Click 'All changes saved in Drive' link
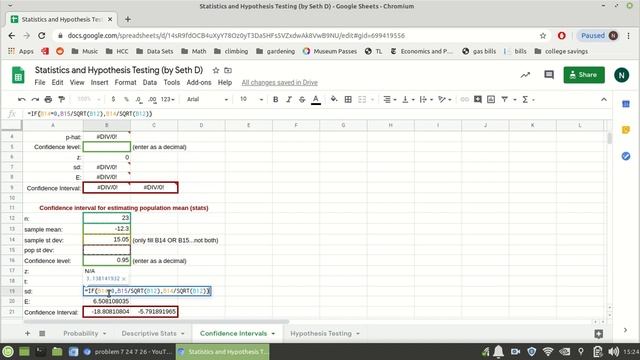640x360 pixels. pyautogui.click(x=280, y=82)
